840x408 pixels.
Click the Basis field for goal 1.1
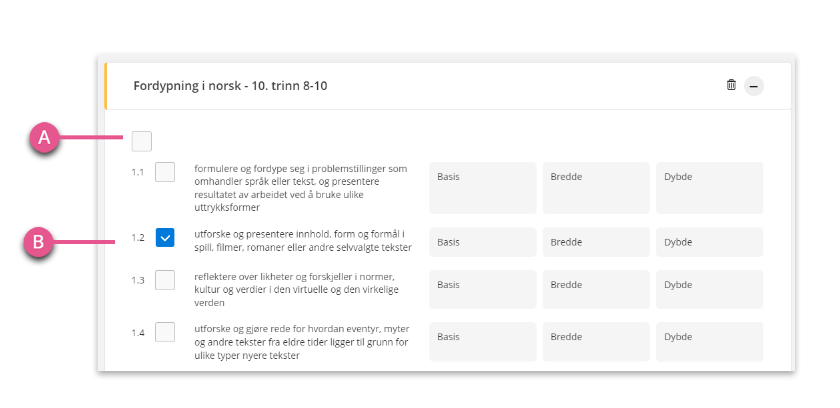click(x=483, y=188)
